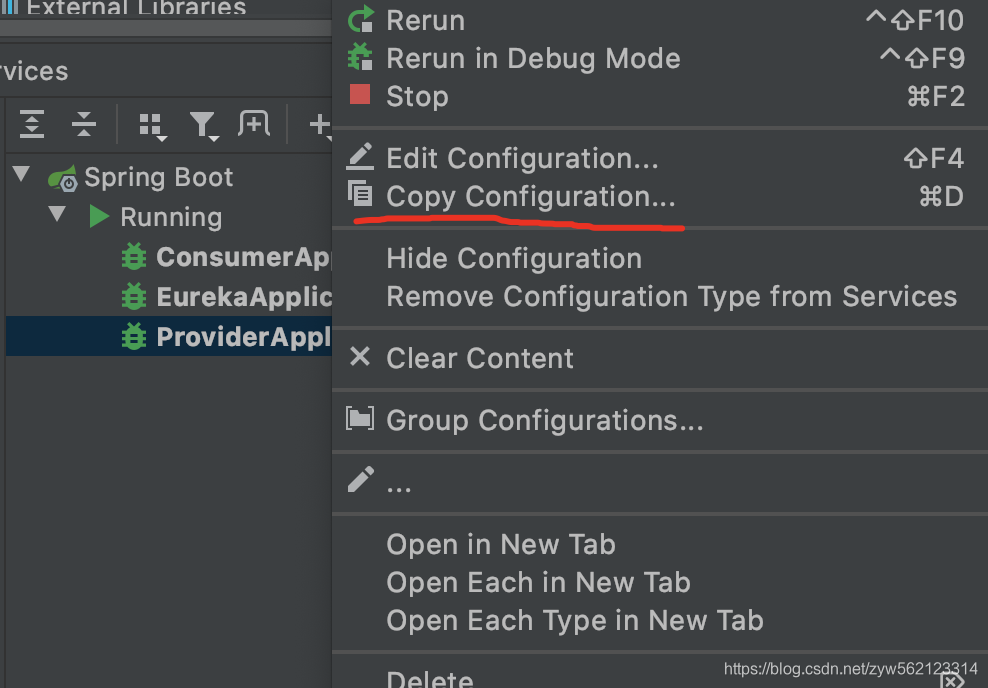Image resolution: width=988 pixels, height=688 pixels.
Task: Select the EurekaApplic service row
Action: click(x=169, y=296)
